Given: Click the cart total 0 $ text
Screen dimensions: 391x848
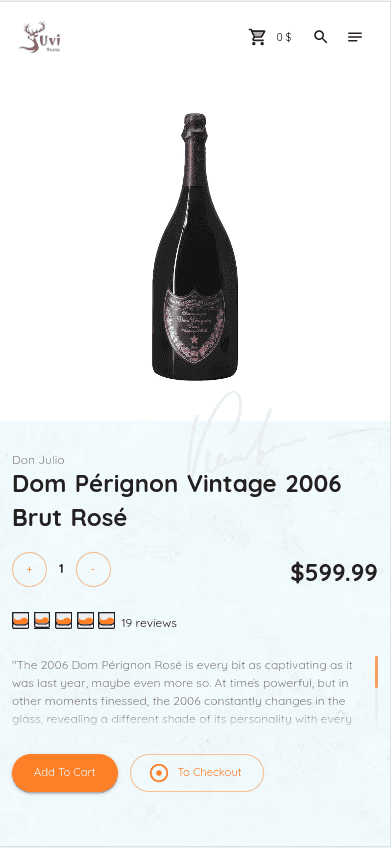Looking at the screenshot, I should (284, 37).
